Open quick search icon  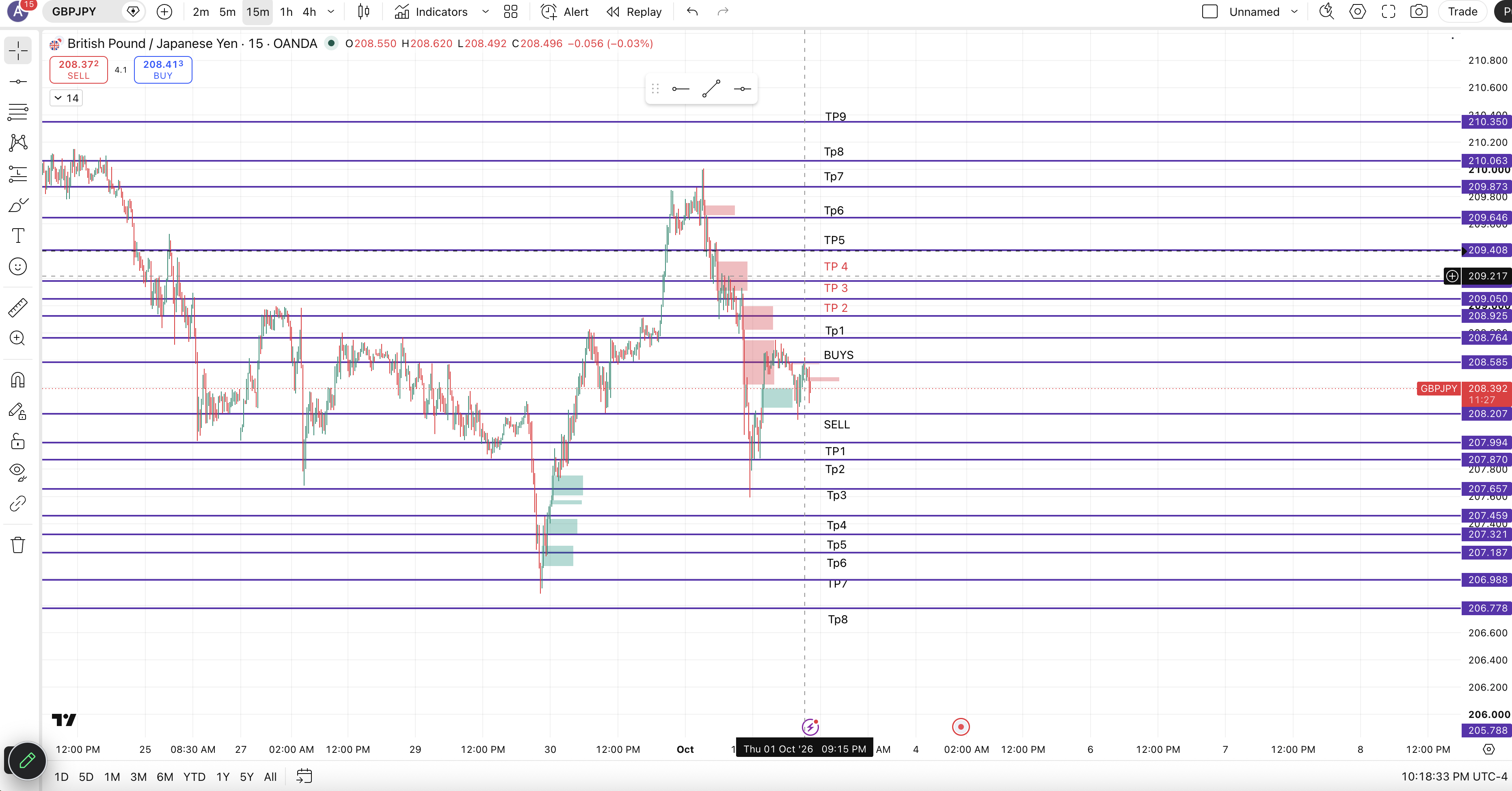pyautogui.click(x=1327, y=12)
